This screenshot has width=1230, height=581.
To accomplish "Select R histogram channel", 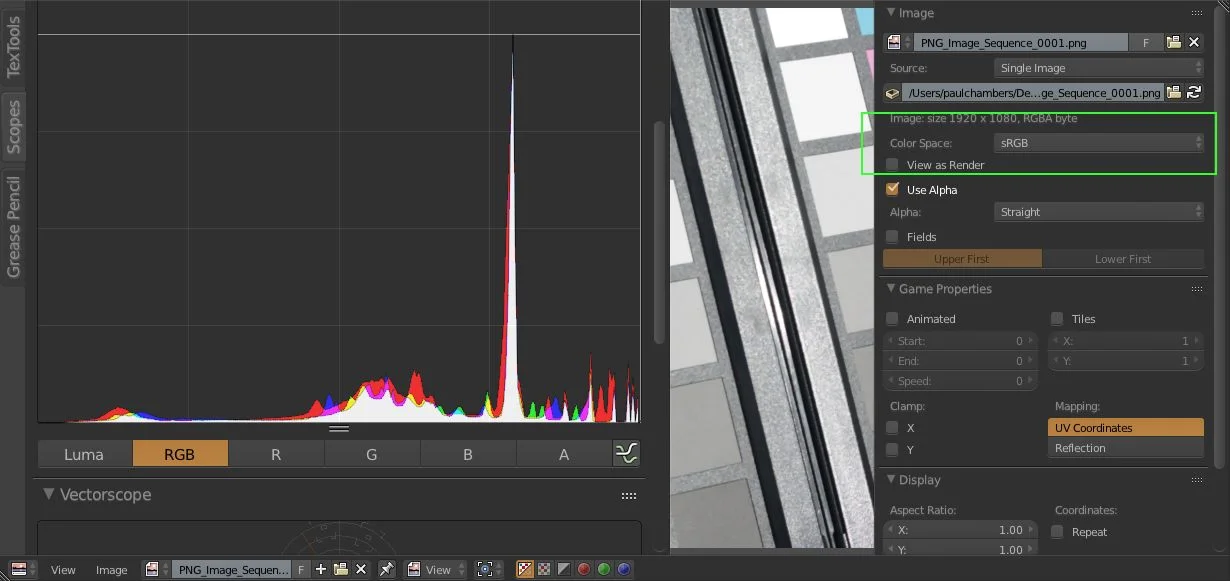I will pyautogui.click(x=276, y=454).
